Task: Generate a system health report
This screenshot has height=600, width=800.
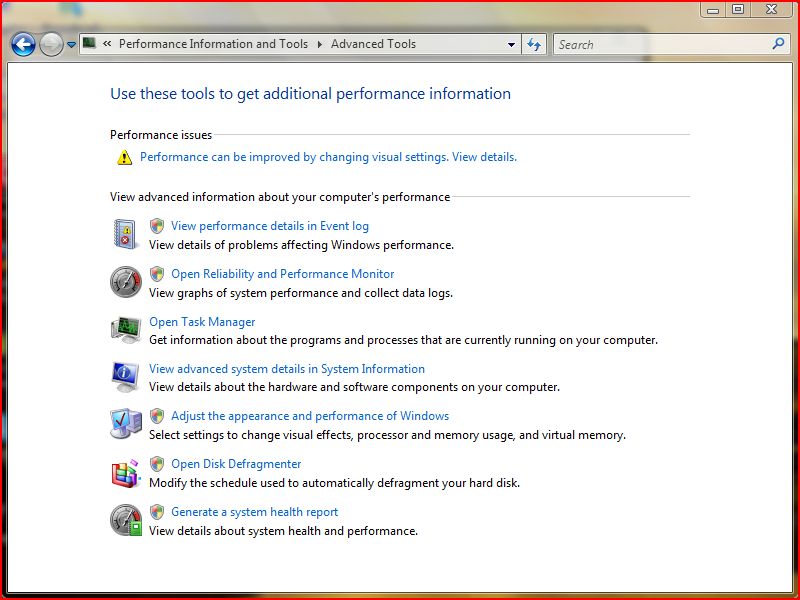Action: click(x=255, y=512)
